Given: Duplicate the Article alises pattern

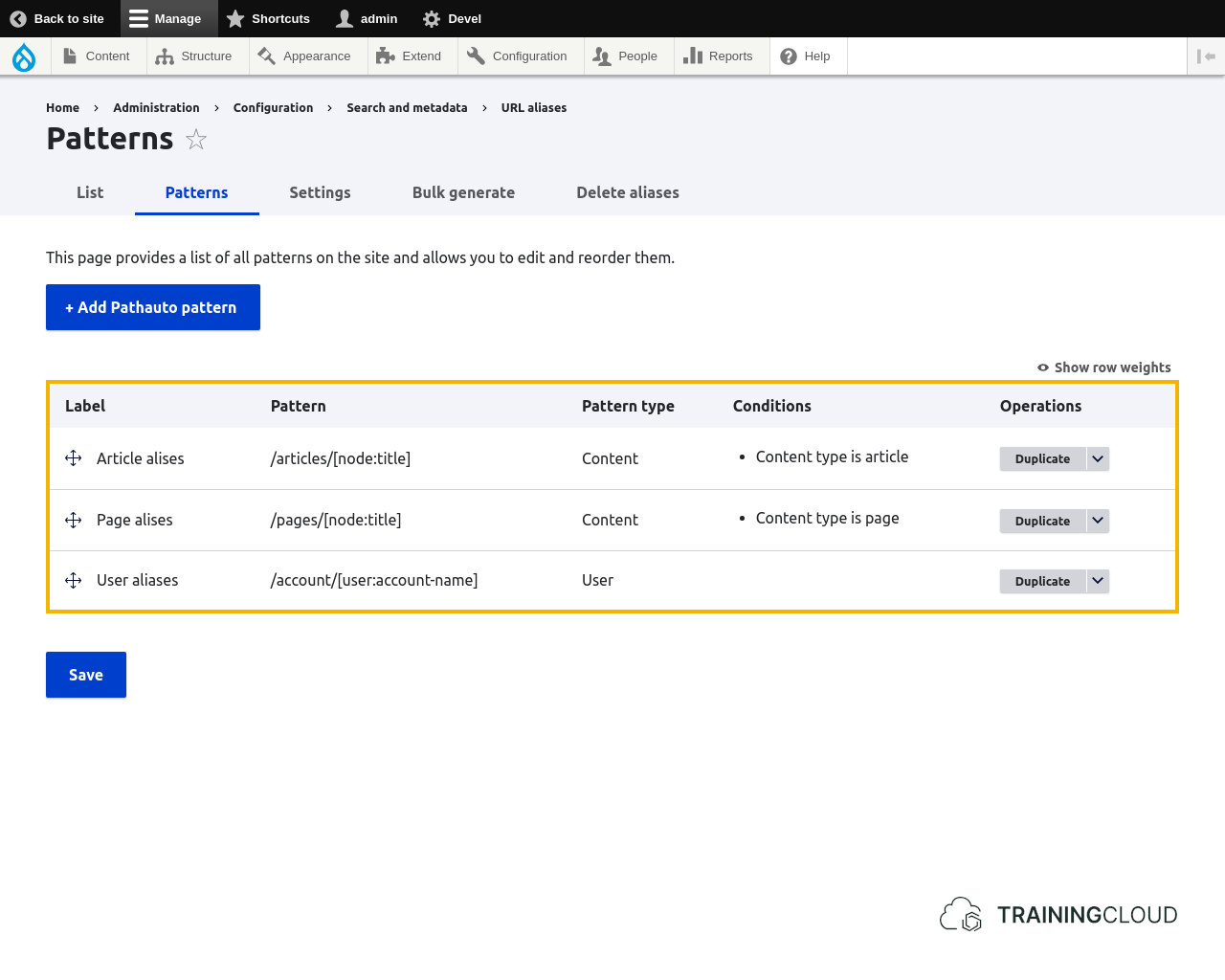Looking at the screenshot, I should point(1042,458).
